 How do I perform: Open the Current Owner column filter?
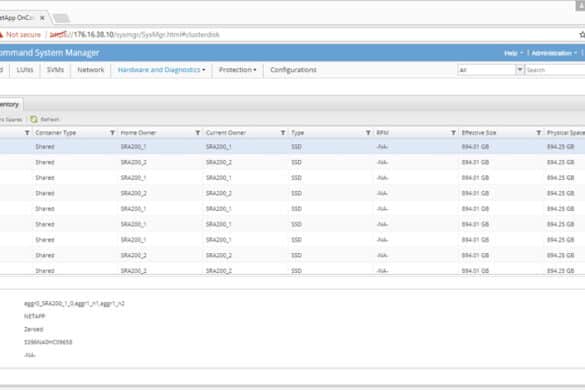(x=283, y=133)
